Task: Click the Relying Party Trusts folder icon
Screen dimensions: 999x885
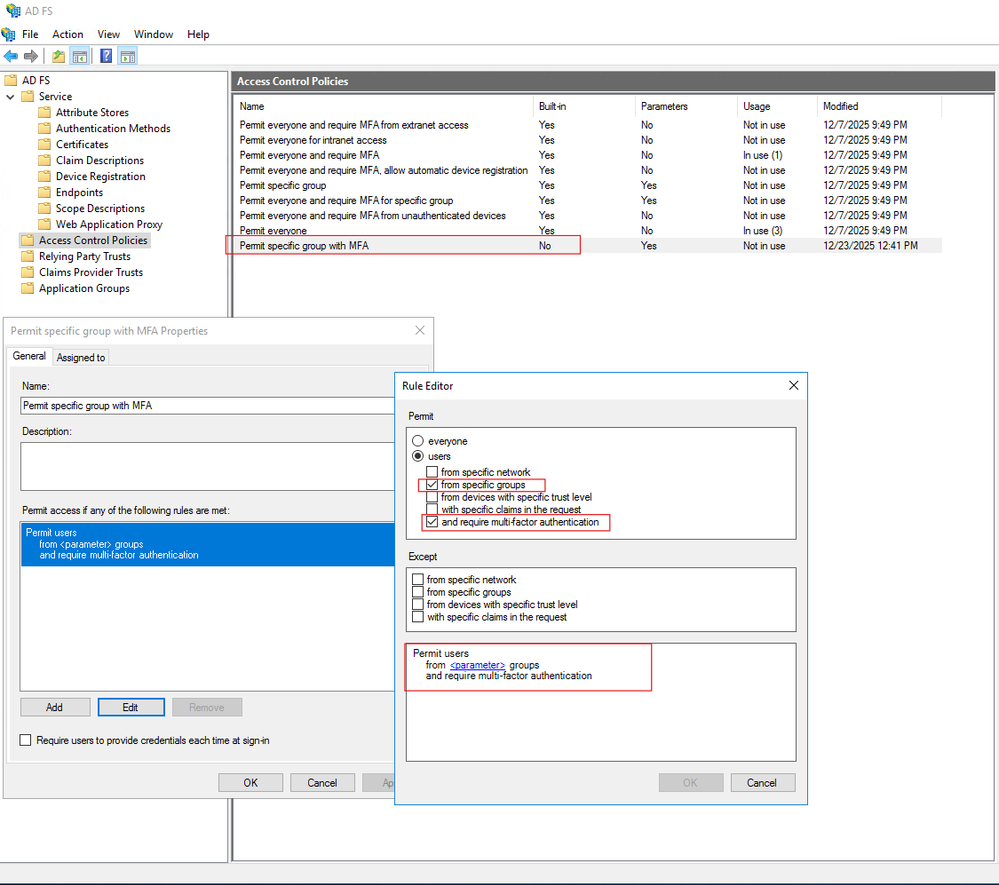Action: [27, 256]
